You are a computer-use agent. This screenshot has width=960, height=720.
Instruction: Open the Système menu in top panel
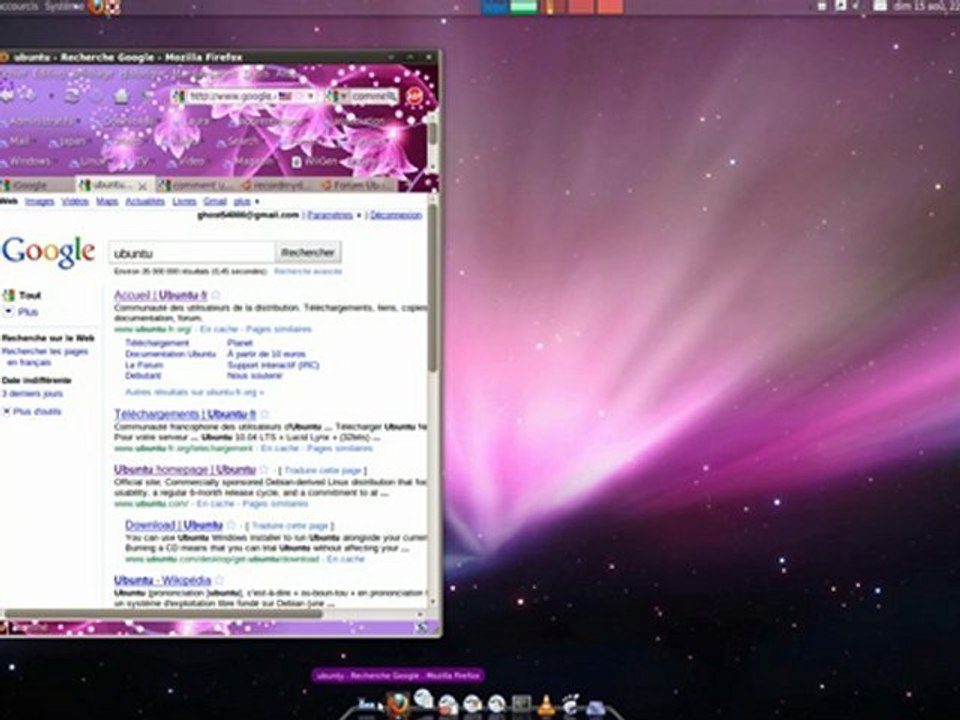tap(64, 6)
